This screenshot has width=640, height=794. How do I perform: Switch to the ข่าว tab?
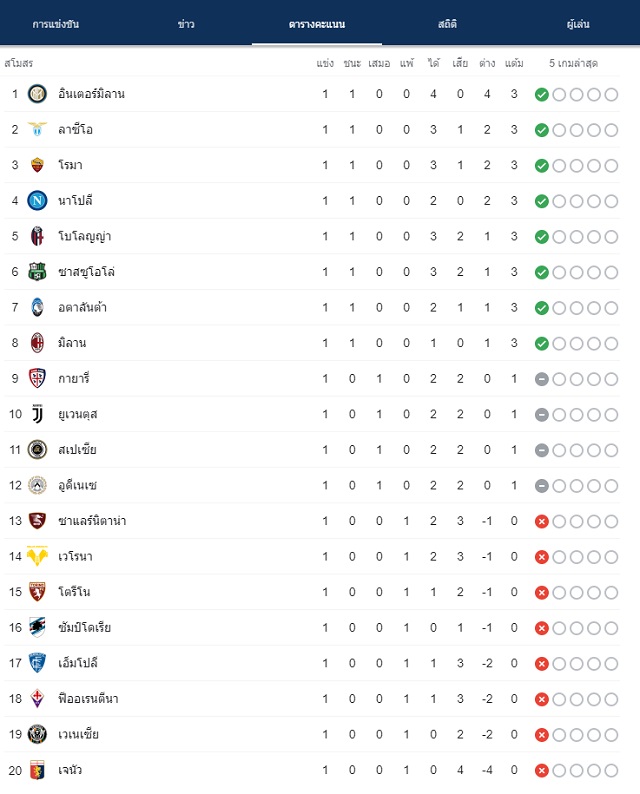[186, 24]
